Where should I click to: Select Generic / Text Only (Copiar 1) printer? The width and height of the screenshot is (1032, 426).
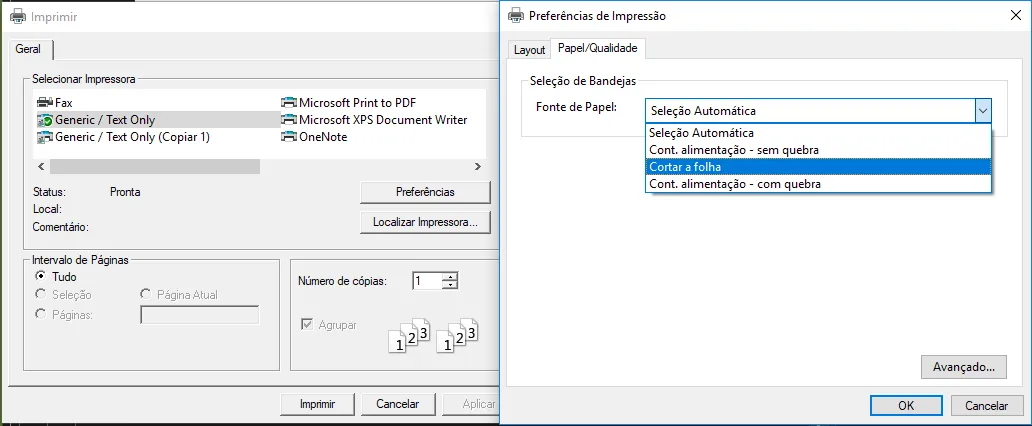click(x=124, y=137)
